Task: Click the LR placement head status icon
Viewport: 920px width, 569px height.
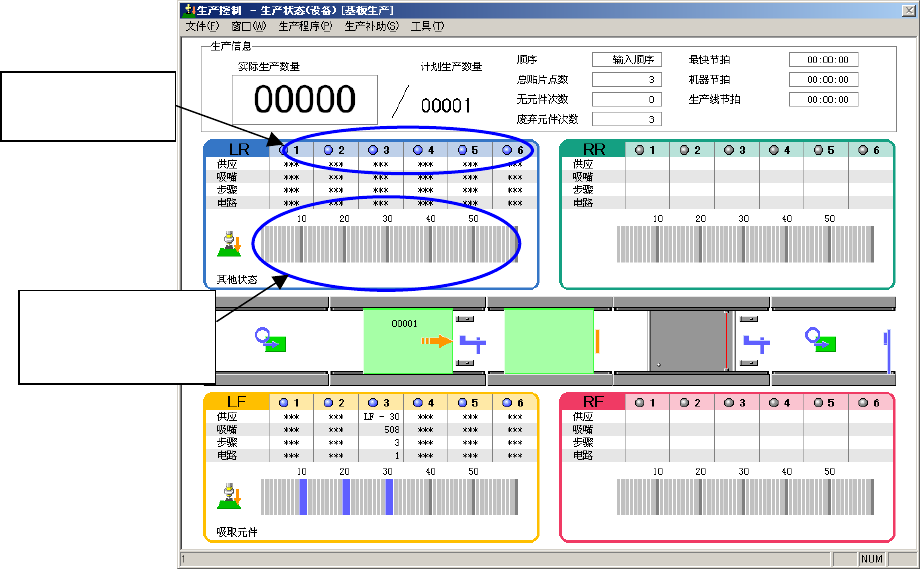Action: pyautogui.click(x=229, y=244)
